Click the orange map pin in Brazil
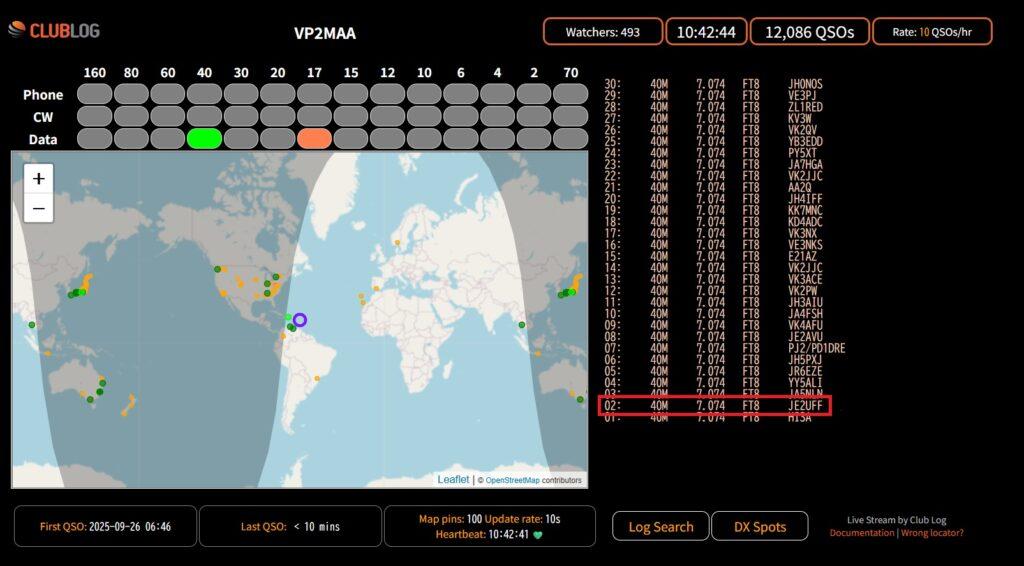The image size is (1024, 566). (317, 378)
